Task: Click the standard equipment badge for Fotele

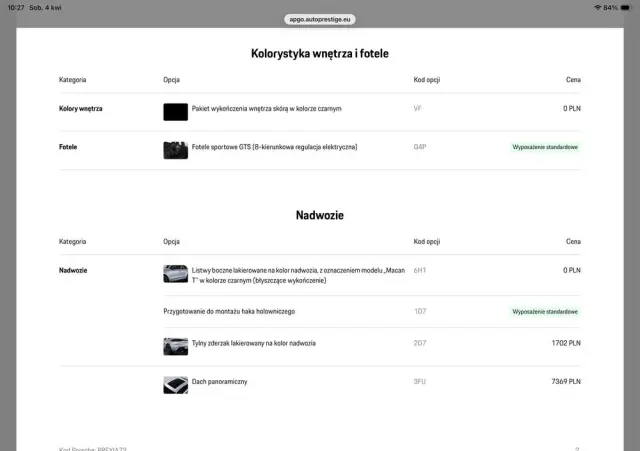Action: 544,147
